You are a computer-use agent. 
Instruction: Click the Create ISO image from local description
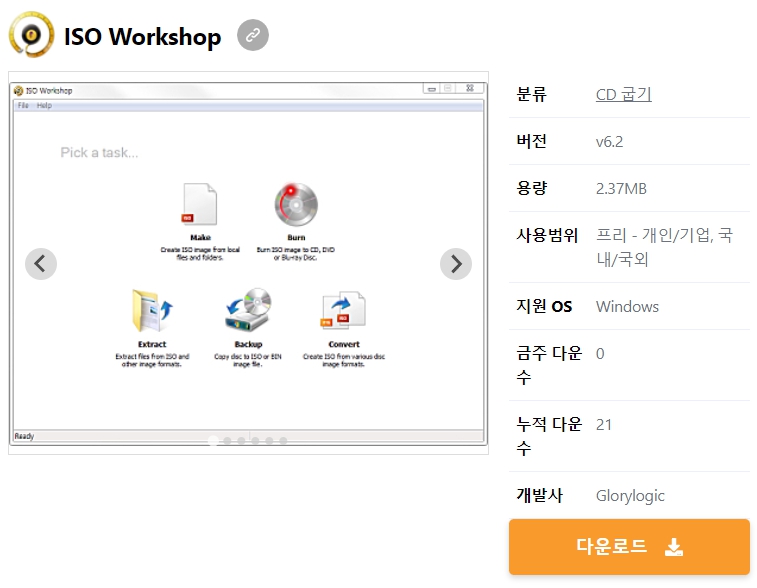tap(200, 253)
